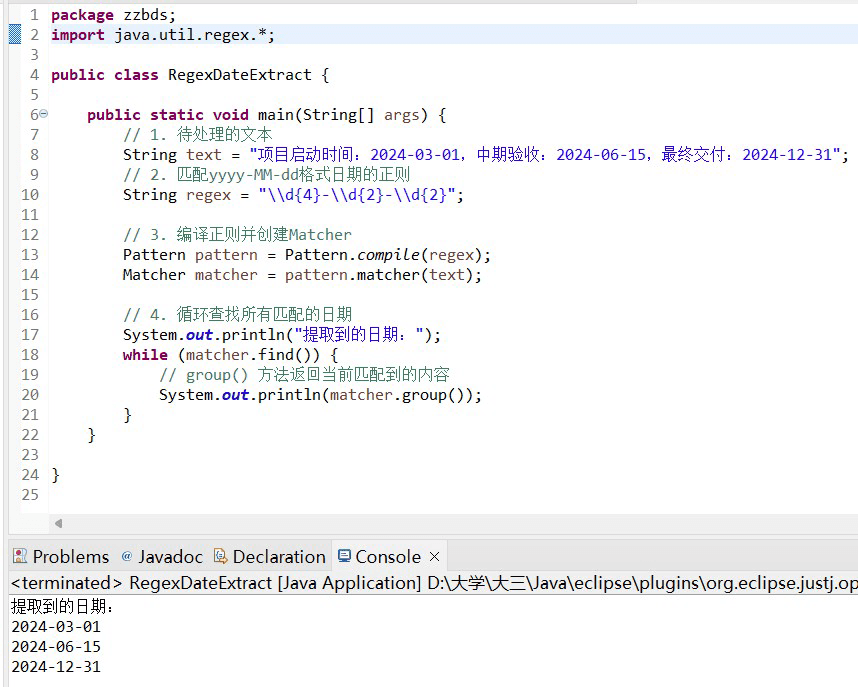Click console output 2024-12-31
Screen dimensions: 858x687
point(56,667)
